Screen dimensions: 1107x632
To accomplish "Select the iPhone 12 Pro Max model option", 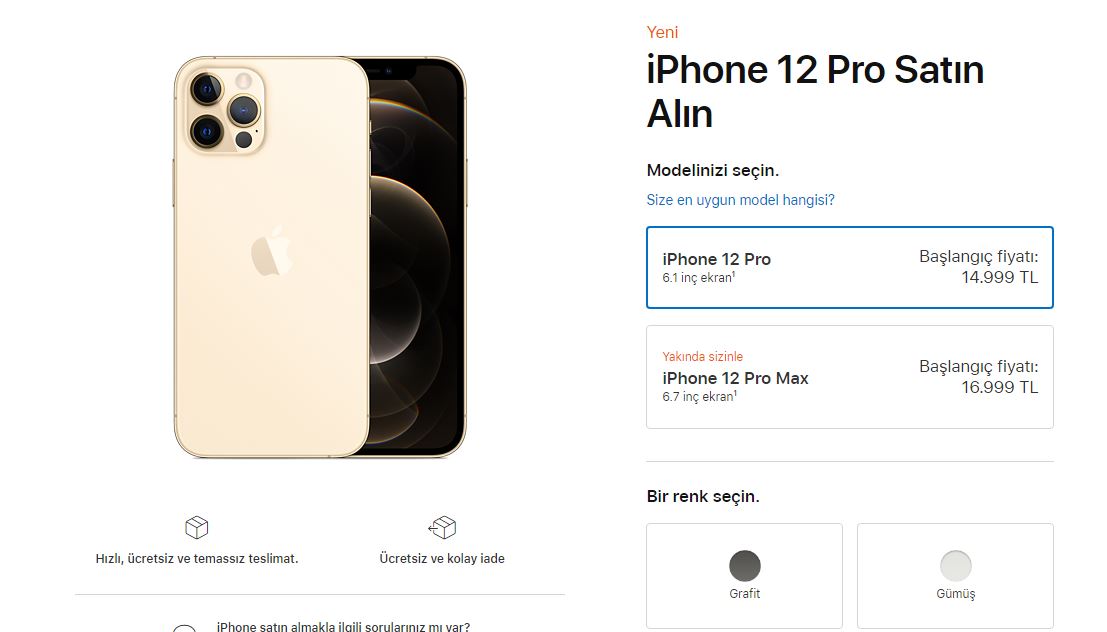I will point(850,377).
